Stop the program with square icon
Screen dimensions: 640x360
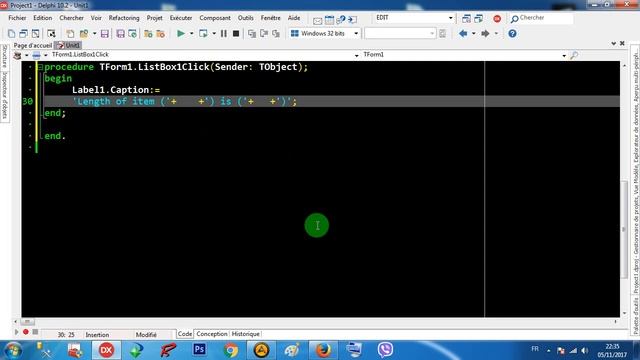236,33
